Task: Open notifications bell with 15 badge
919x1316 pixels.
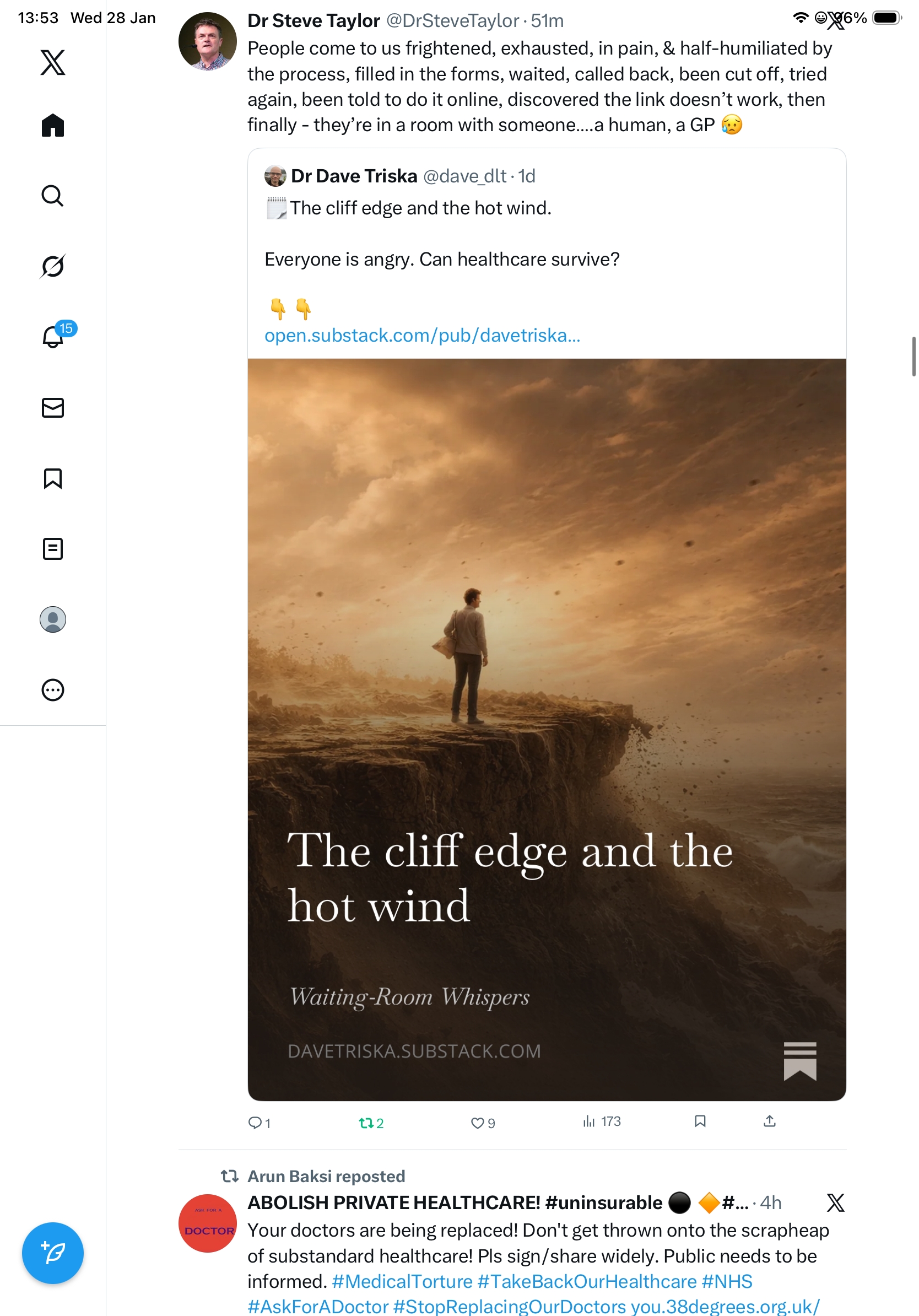Action: (x=53, y=337)
